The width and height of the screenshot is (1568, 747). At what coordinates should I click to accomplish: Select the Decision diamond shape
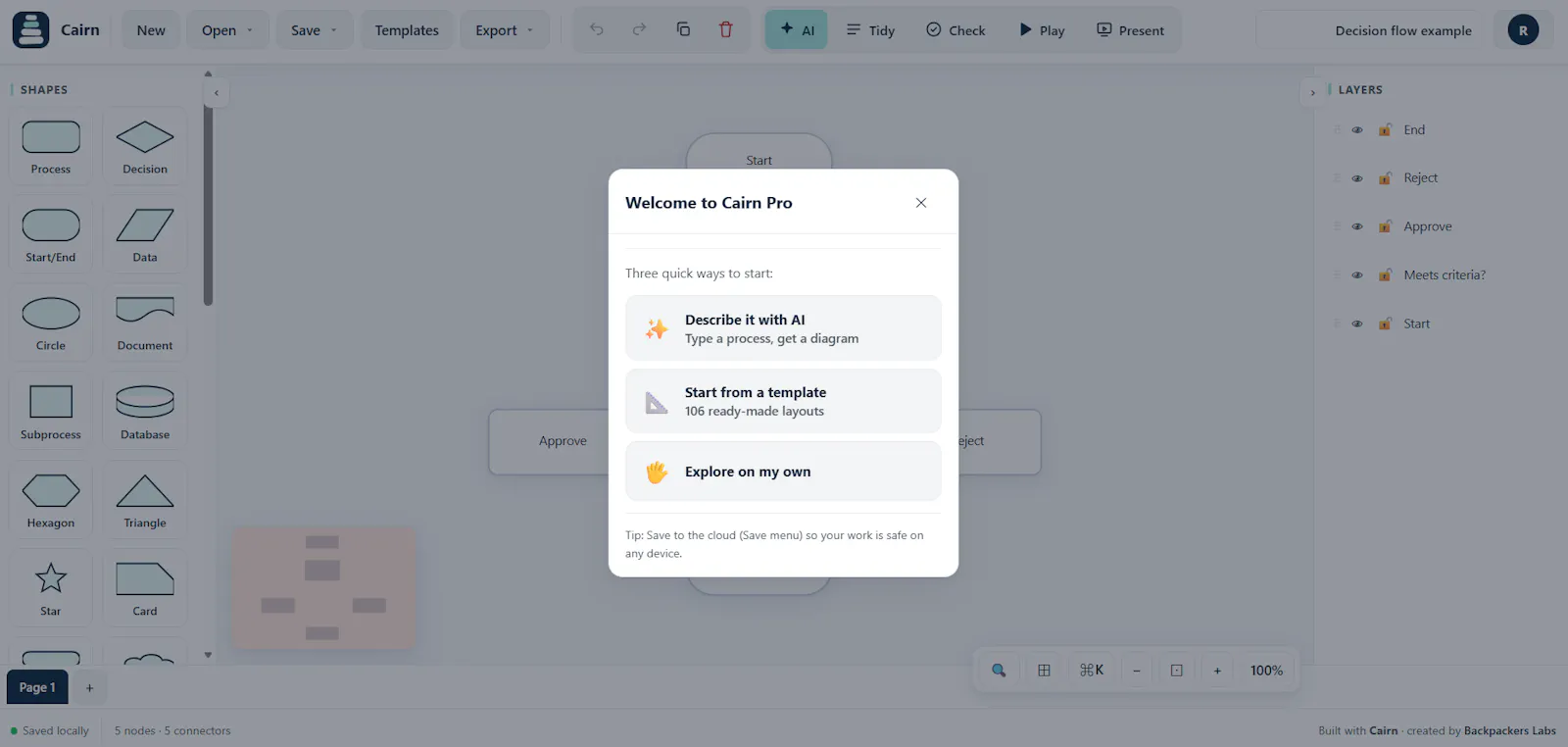point(145,146)
